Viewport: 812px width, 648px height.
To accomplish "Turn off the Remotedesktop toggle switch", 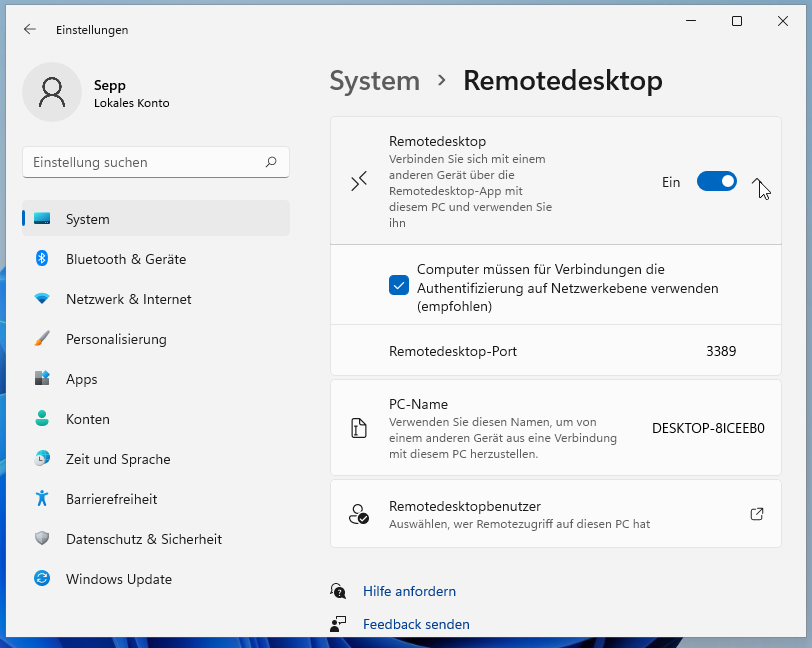I will pyautogui.click(x=717, y=181).
